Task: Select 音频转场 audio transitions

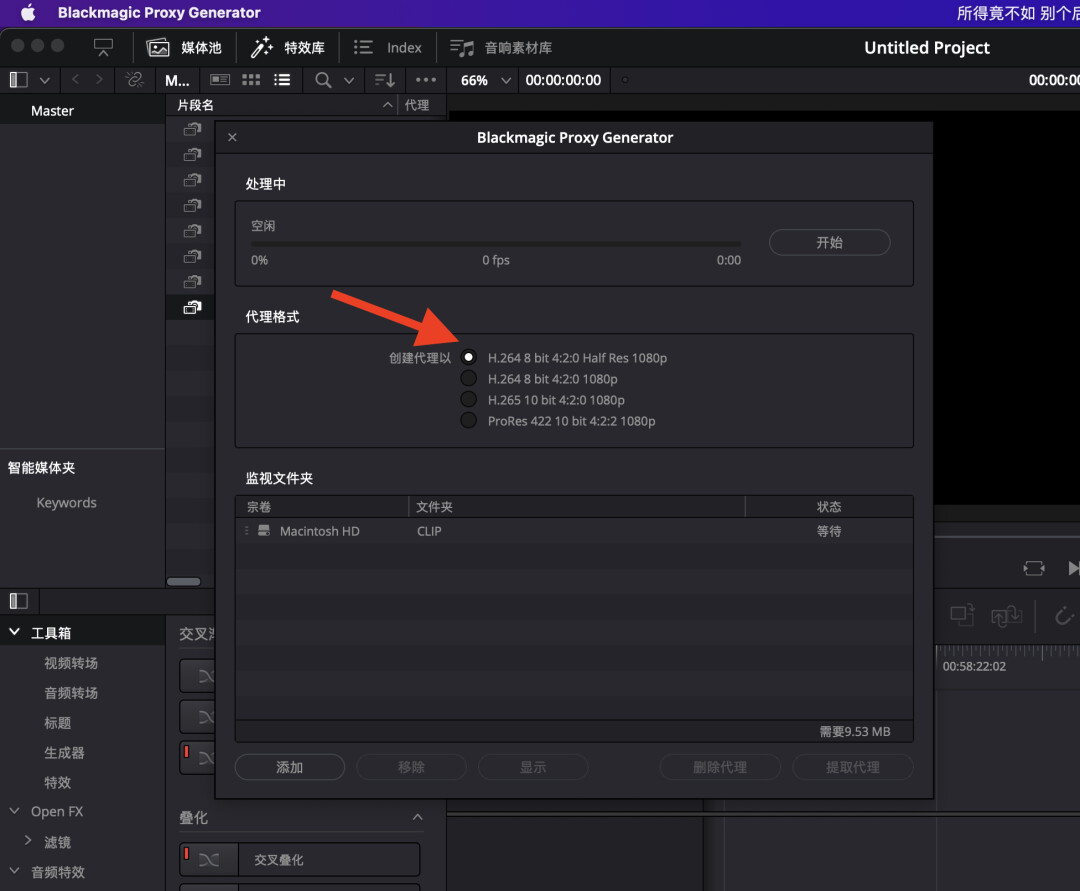Action: [71, 693]
